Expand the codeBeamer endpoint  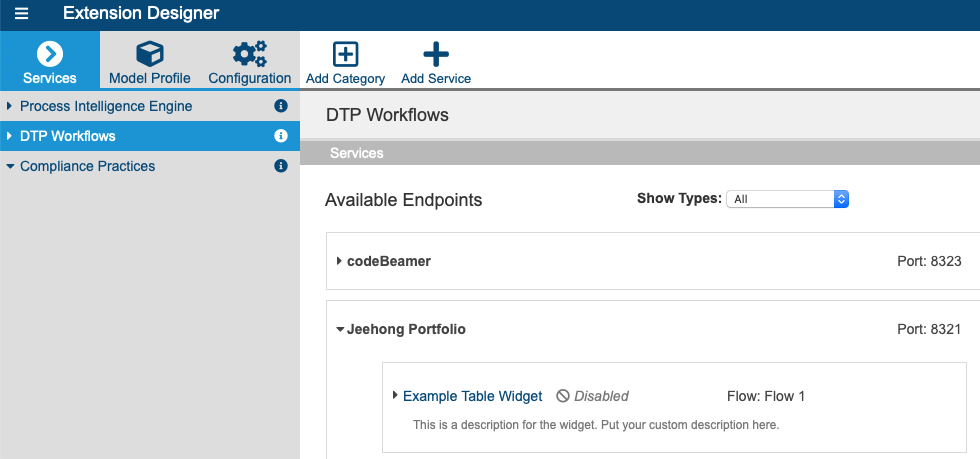tap(339, 261)
